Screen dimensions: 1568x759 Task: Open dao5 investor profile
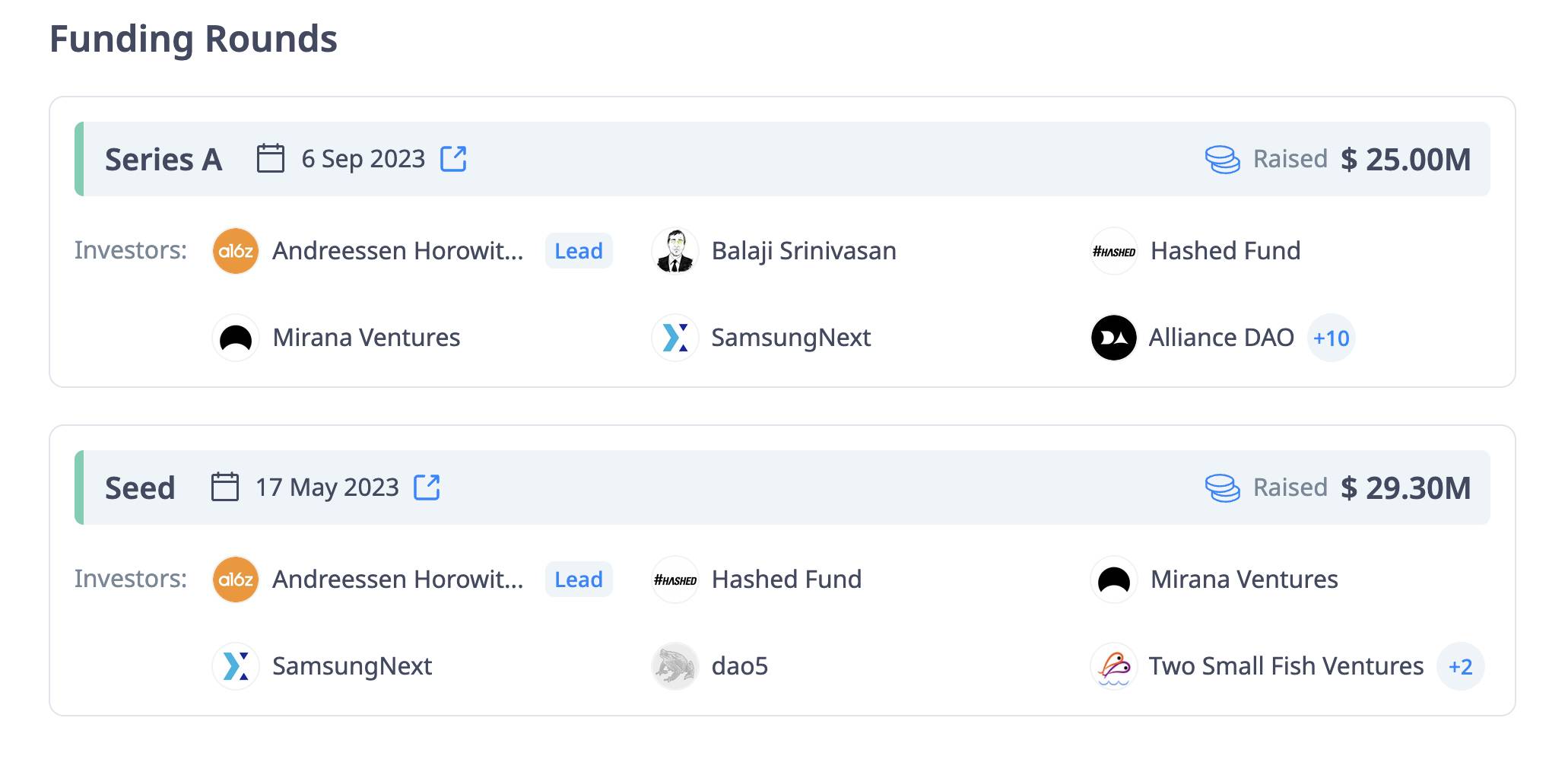[x=740, y=666]
